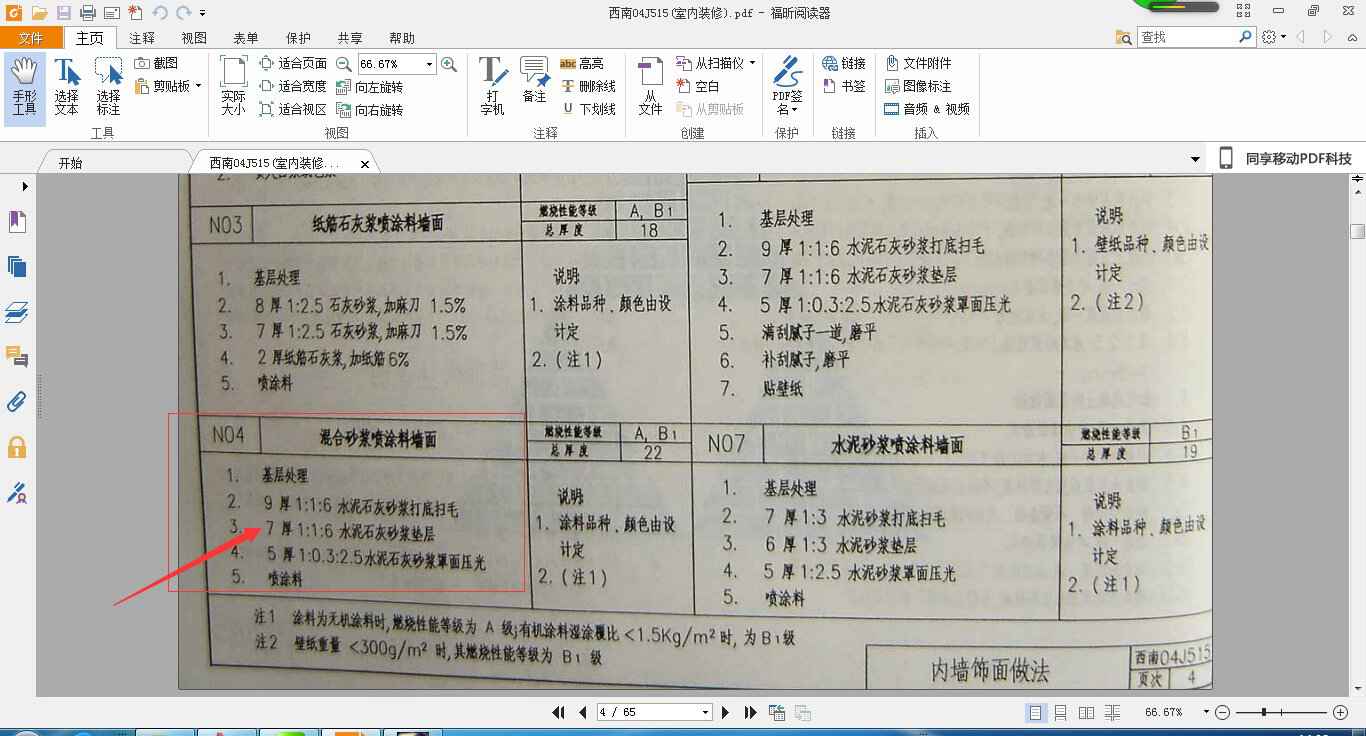This screenshot has width=1366, height=736.
Task: Click ribbon zoom in magnifier
Action: coord(449,63)
